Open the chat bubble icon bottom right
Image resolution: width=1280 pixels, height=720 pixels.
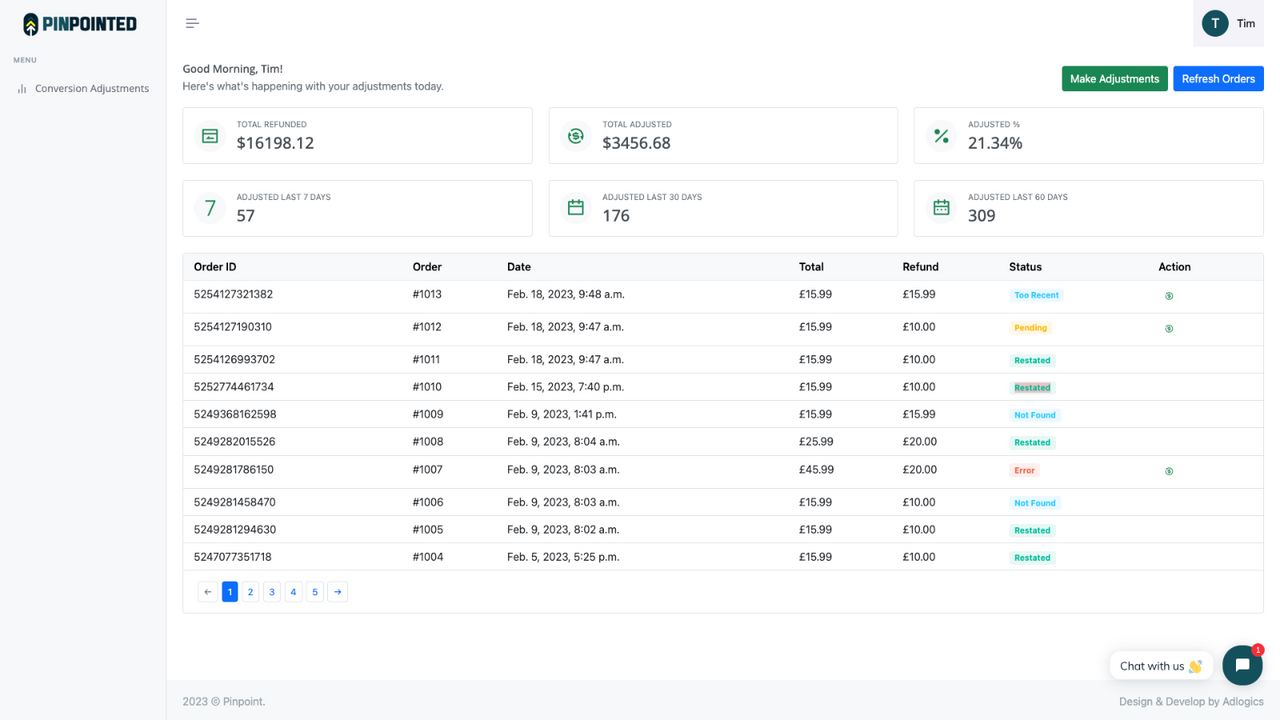pyautogui.click(x=1242, y=665)
